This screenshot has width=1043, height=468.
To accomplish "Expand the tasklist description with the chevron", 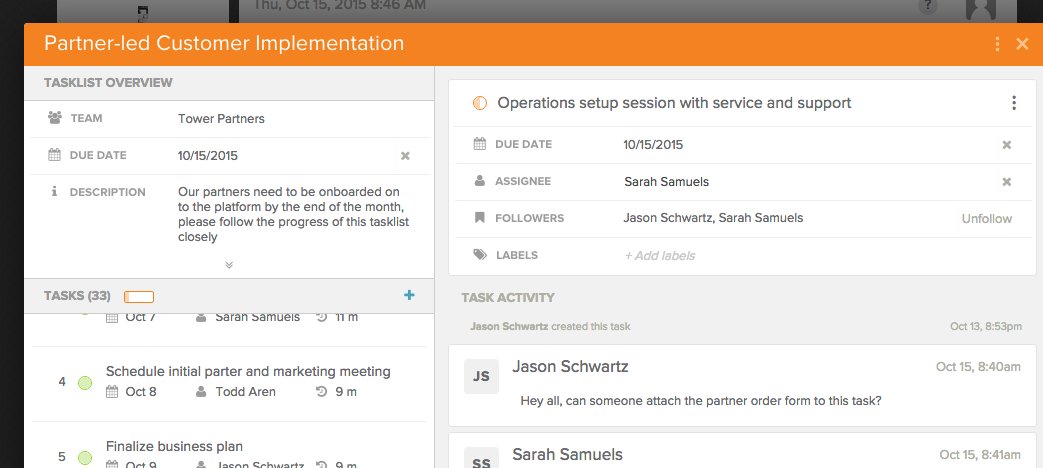I will tap(229, 265).
